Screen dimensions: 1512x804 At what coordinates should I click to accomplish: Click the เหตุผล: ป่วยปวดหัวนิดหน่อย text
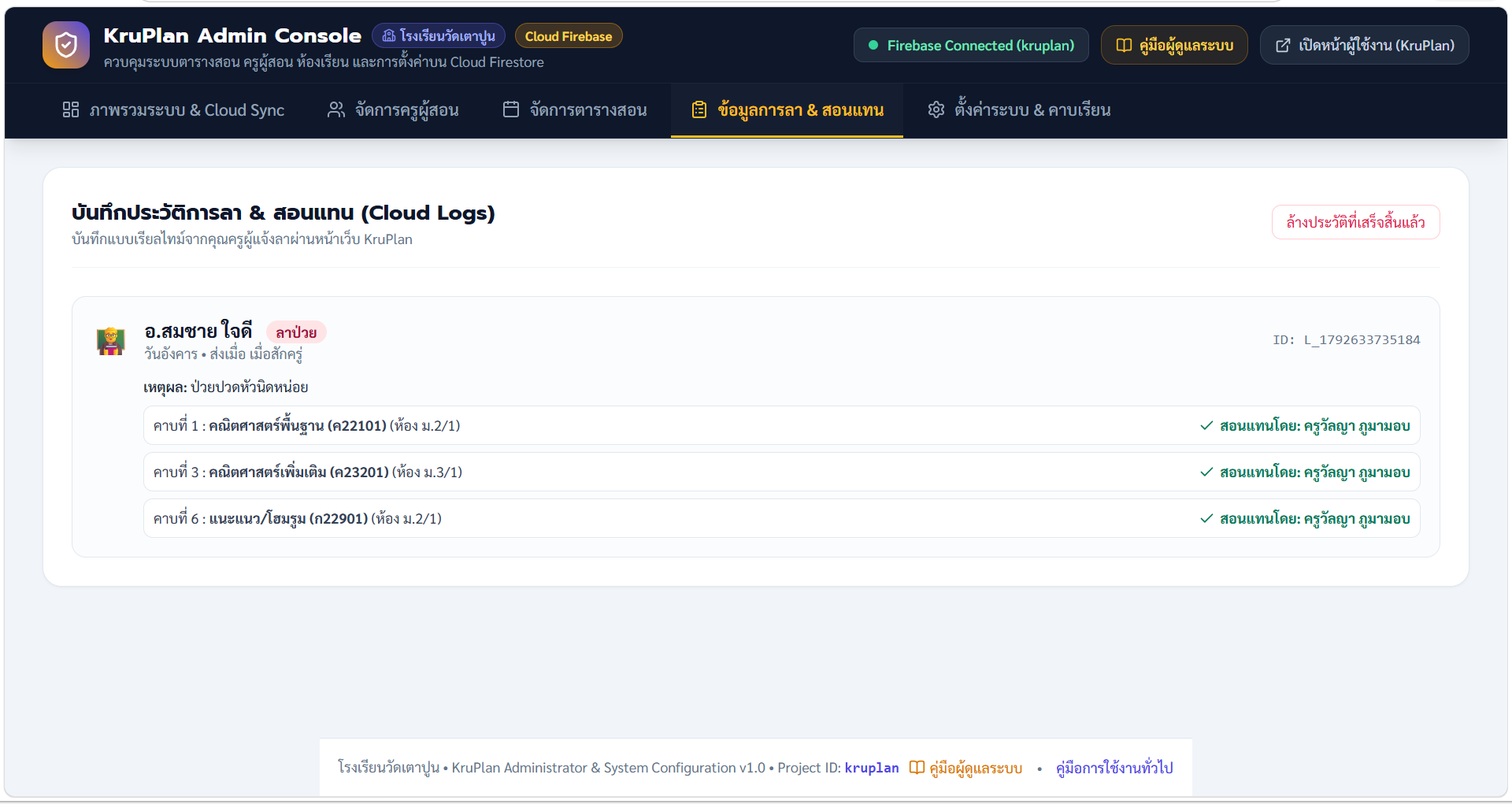coord(225,387)
